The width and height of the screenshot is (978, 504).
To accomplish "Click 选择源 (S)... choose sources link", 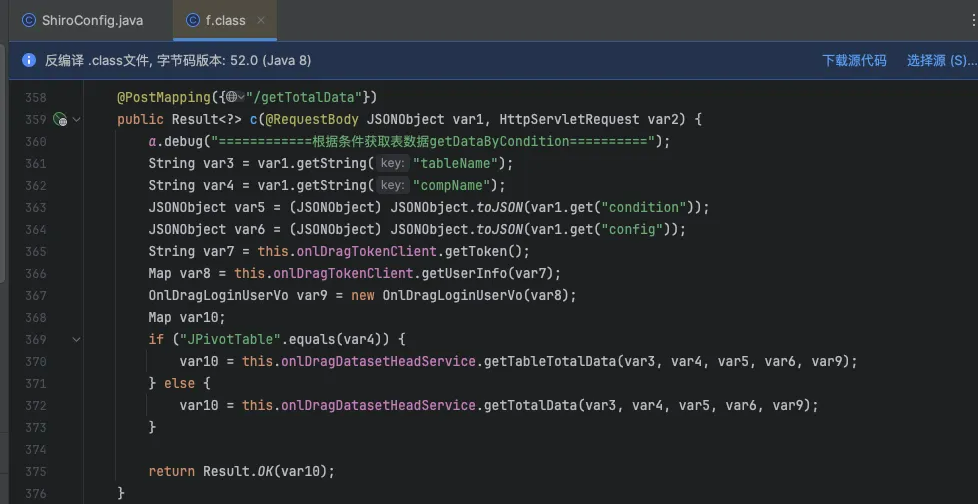I will click(941, 60).
